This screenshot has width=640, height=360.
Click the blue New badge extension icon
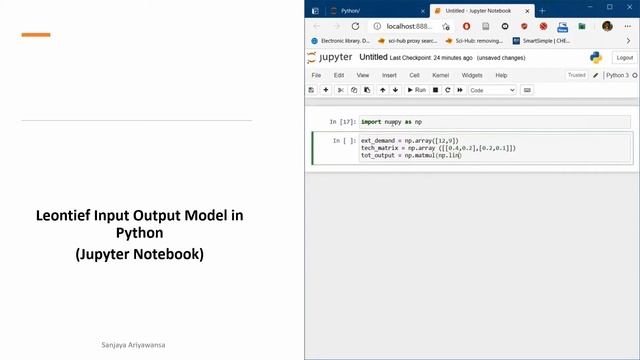point(562,27)
